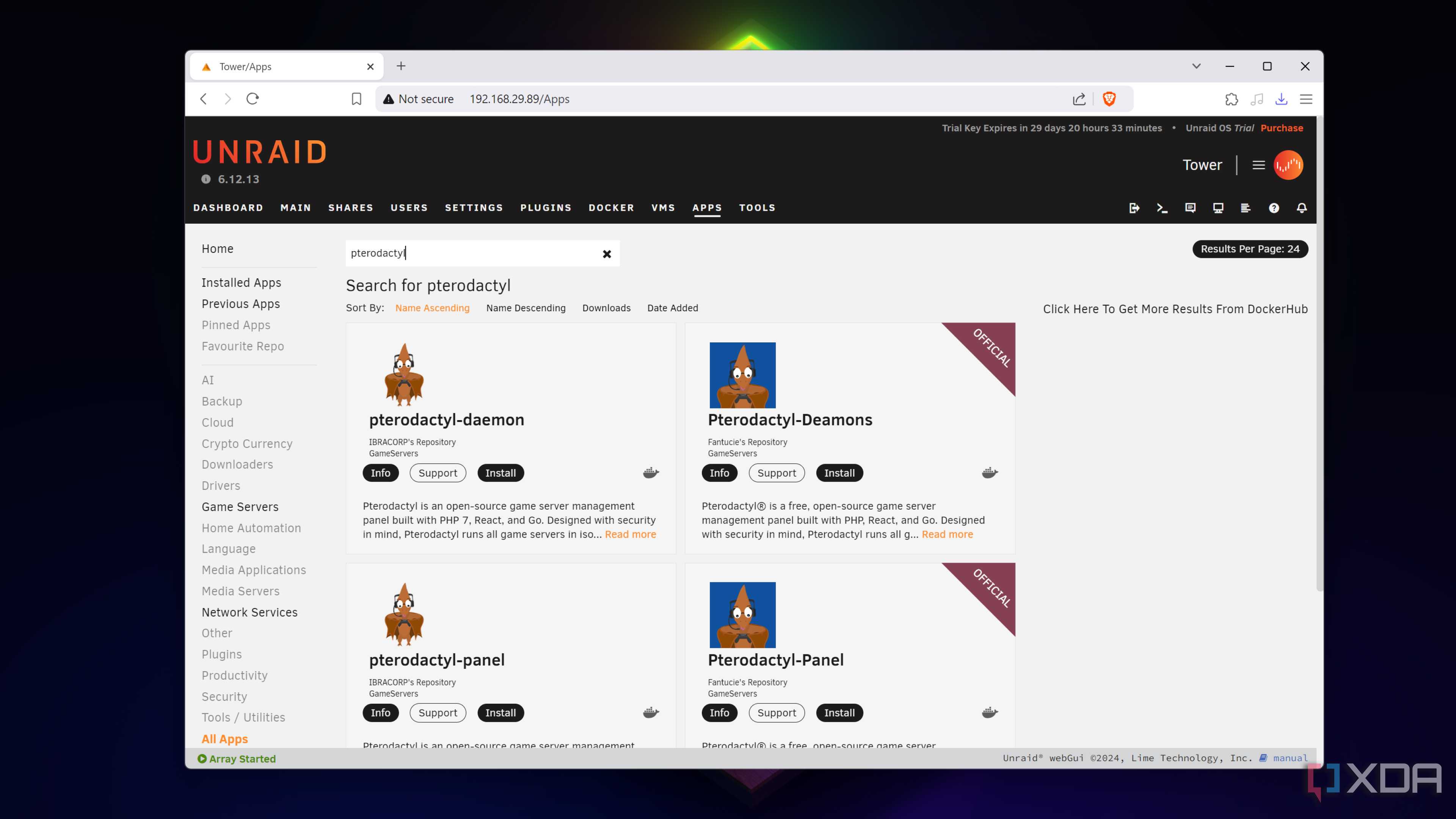Click the version info icon beside 6.12.13
Image resolution: width=1456 pixels, height=819 pixels.
coord(206,179)
